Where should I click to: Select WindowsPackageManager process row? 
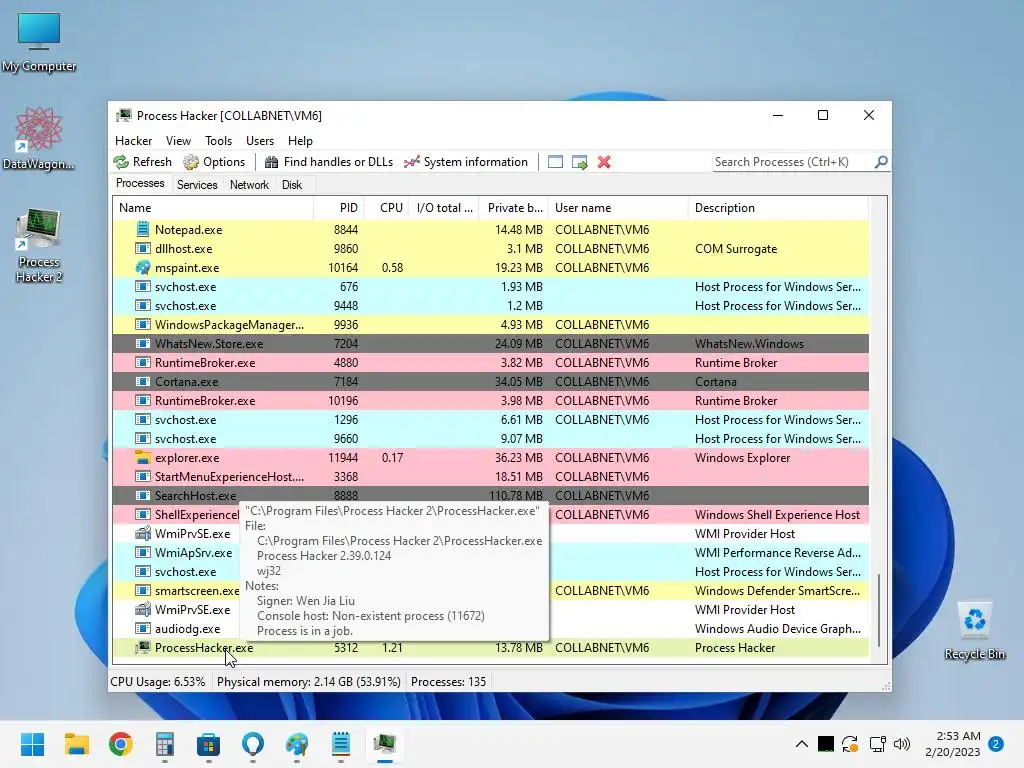pos(490,325)
